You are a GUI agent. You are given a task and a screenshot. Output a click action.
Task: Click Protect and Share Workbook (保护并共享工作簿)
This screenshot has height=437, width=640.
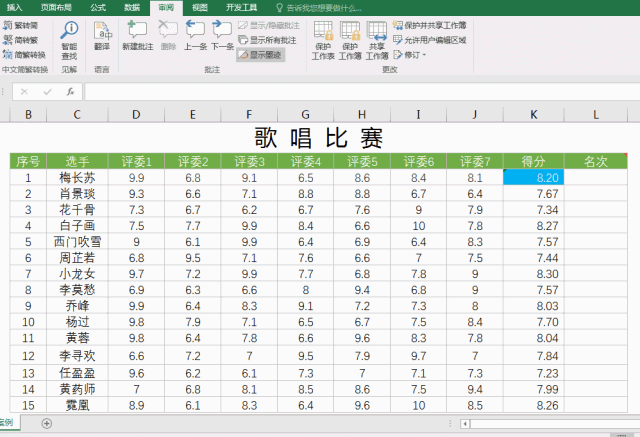tap(430, 25)
